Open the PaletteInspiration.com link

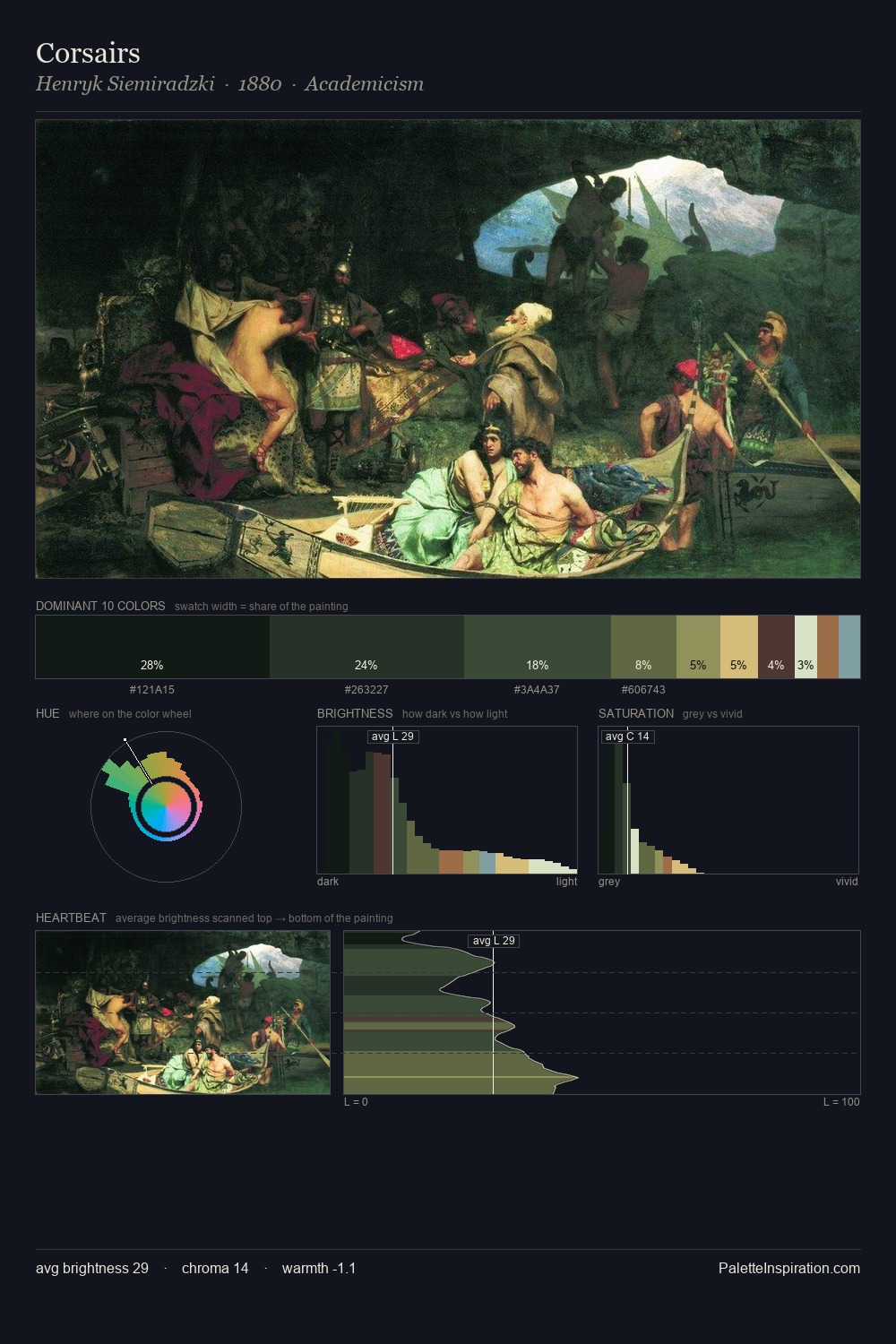pyautogui.click(x=789, y=1268)
